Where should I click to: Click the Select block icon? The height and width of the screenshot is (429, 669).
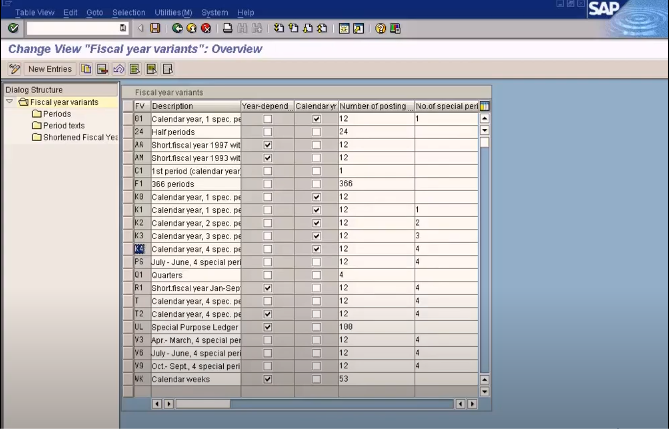point(151,69)
